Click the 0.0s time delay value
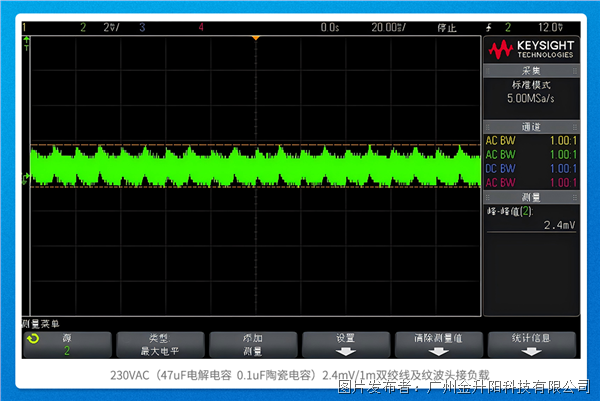The width and height of the screenshot is (600, 401). (329, 27)
